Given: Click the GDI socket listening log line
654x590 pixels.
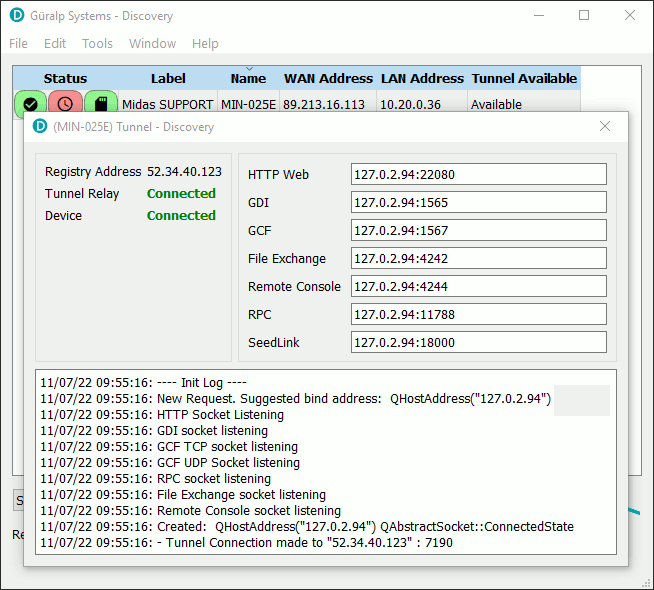Looking at the screenshot, I should pyautogui.click(x=154, y=430).
